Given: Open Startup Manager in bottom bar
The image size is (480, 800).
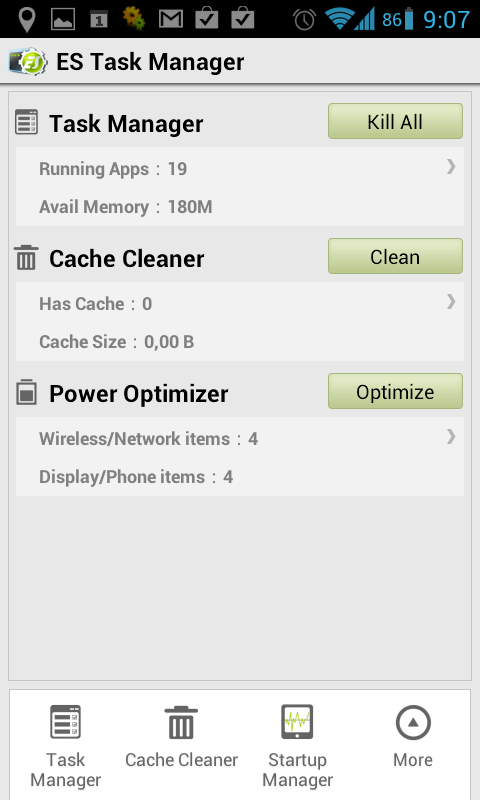Looking at the screenshot, I should tap(297, 746).
